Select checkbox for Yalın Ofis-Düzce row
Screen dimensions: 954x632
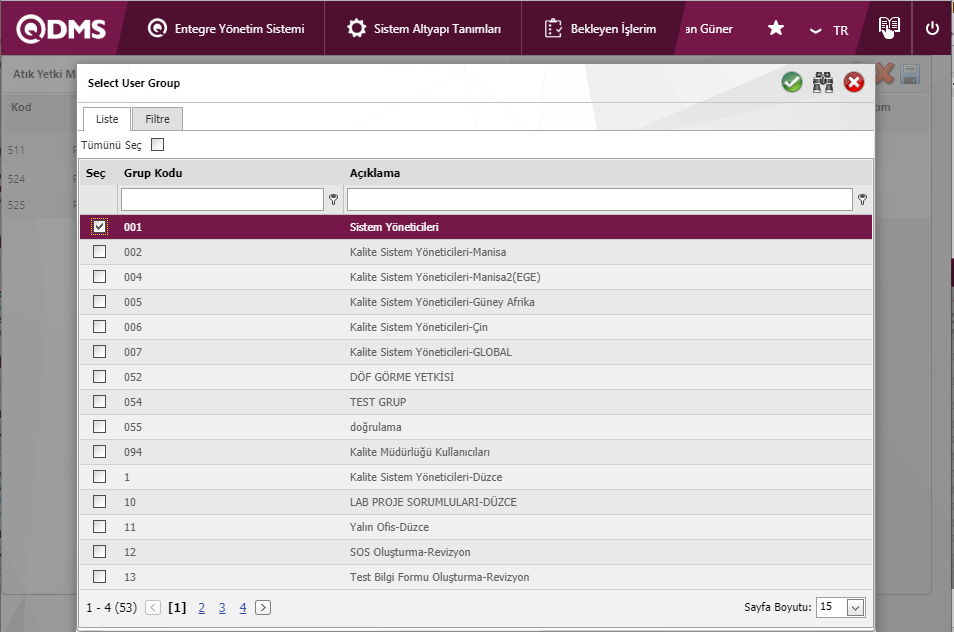tap(99, 527)
